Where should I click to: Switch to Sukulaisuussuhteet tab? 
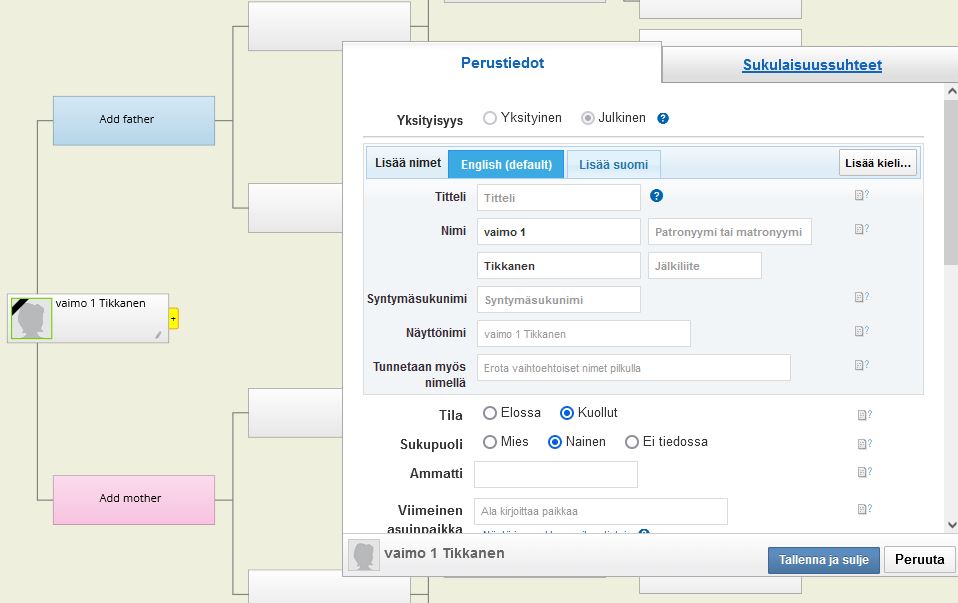812,65
